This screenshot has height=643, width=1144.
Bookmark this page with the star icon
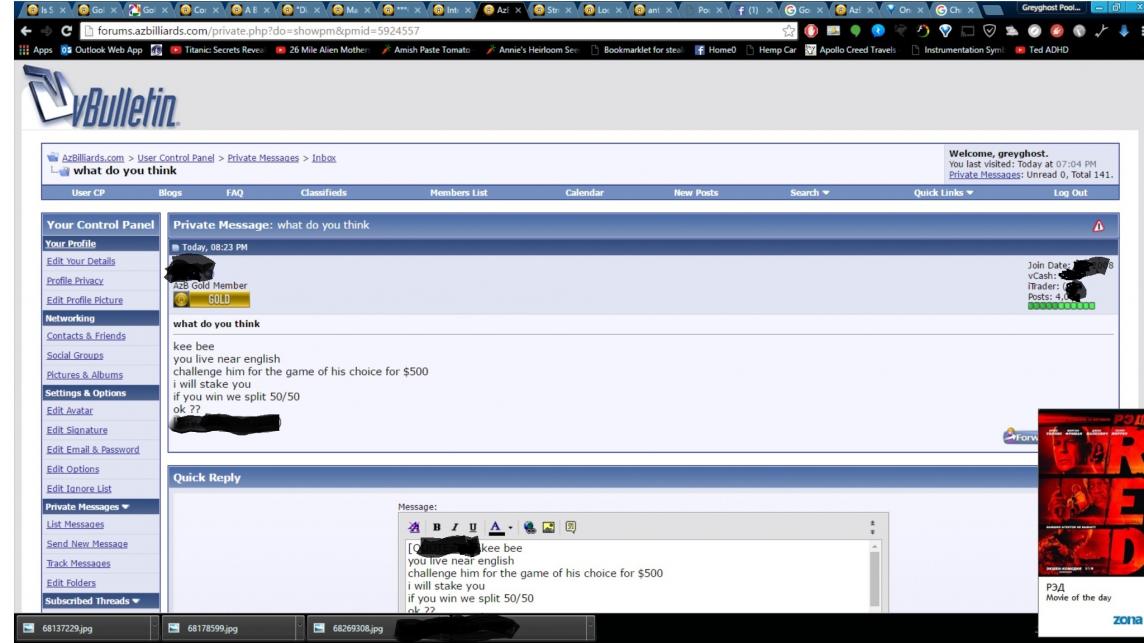tap(789, 31)
